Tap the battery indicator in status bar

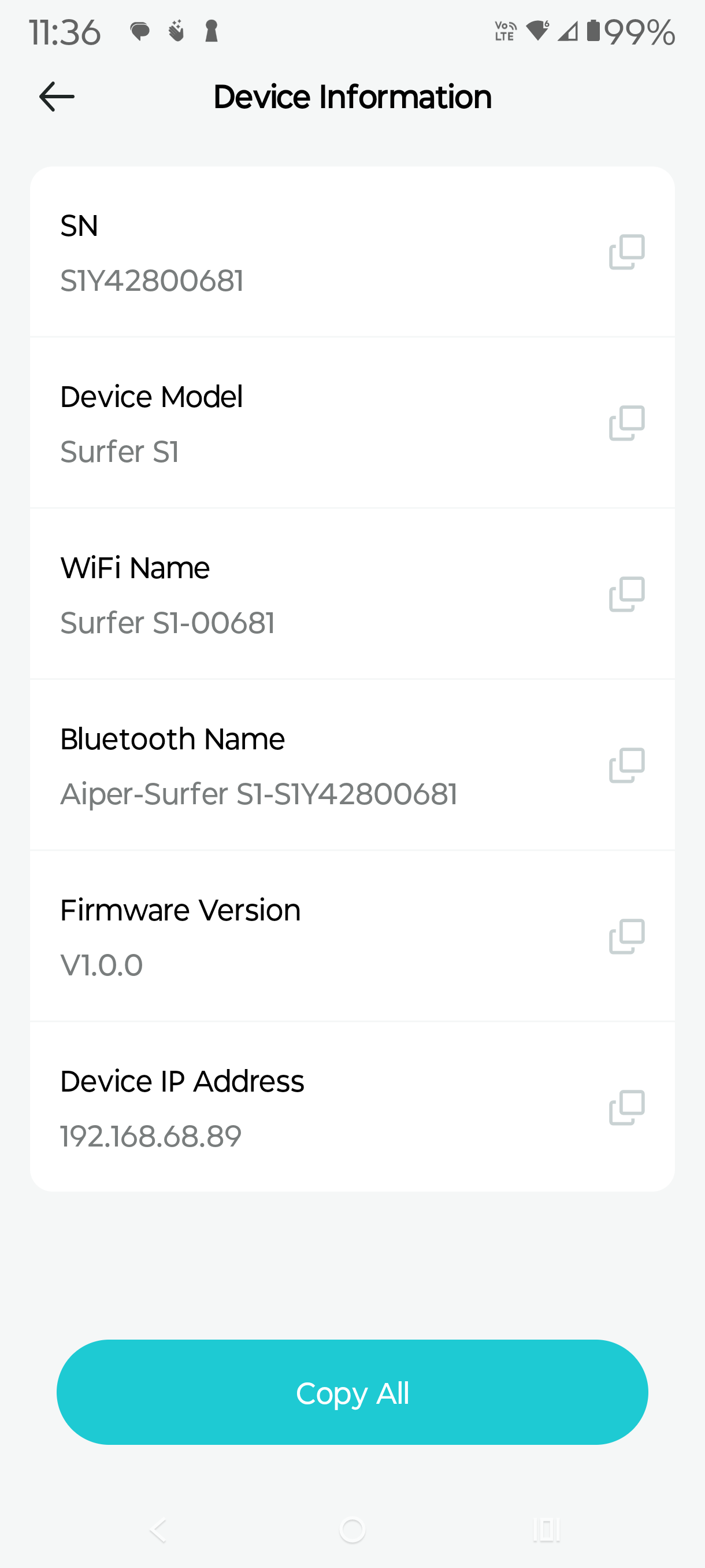coord(593,31)
